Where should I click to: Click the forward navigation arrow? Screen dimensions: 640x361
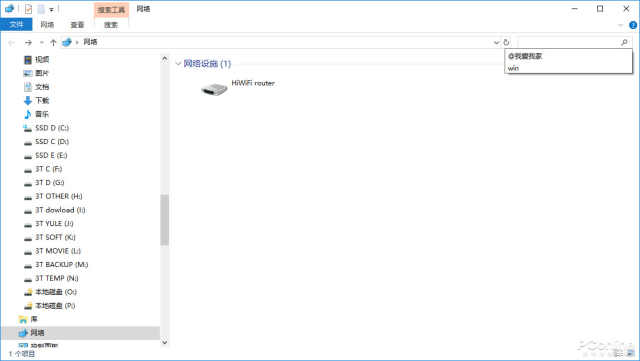pyautogui.click(x=28, y=42)
